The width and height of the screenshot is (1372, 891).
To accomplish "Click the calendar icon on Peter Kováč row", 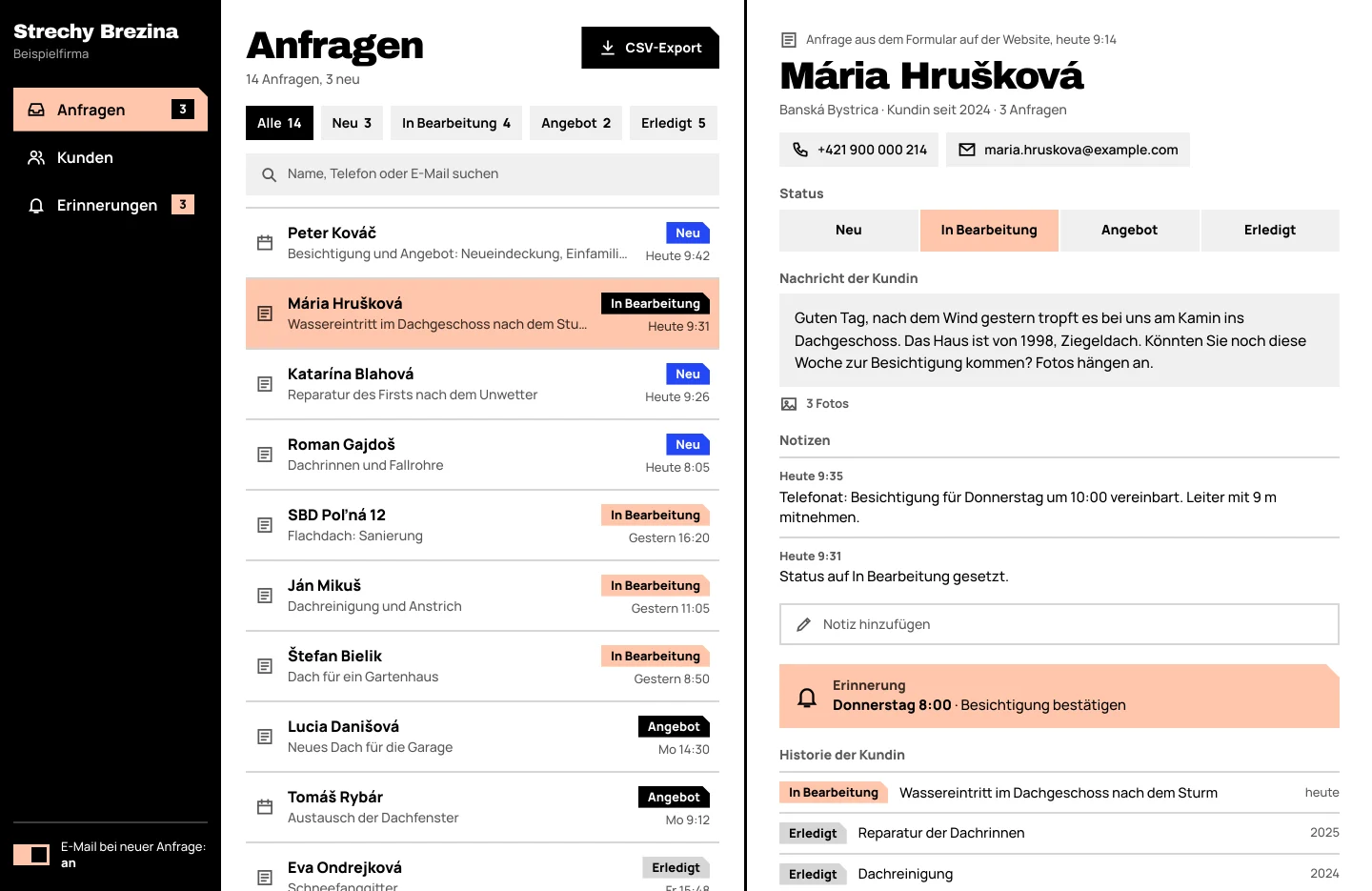I will pos(265,243).
